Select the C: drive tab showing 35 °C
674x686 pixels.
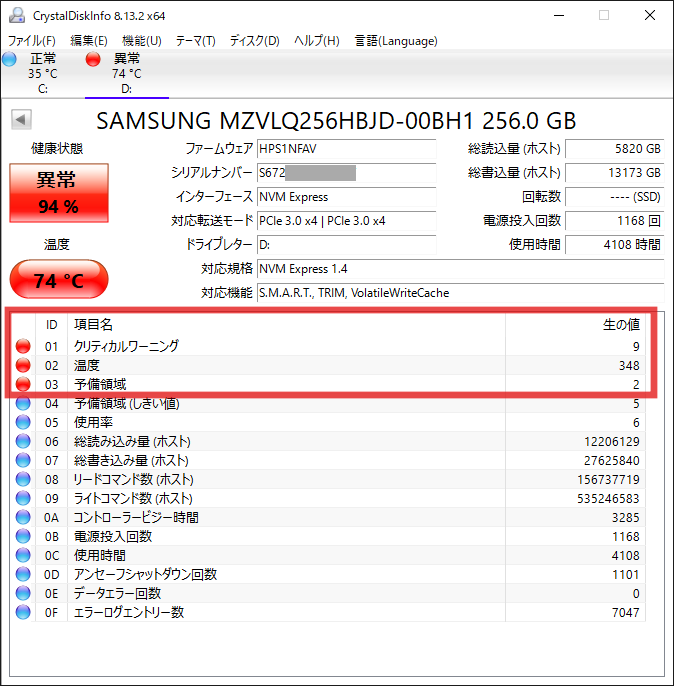tap(42, 74)
